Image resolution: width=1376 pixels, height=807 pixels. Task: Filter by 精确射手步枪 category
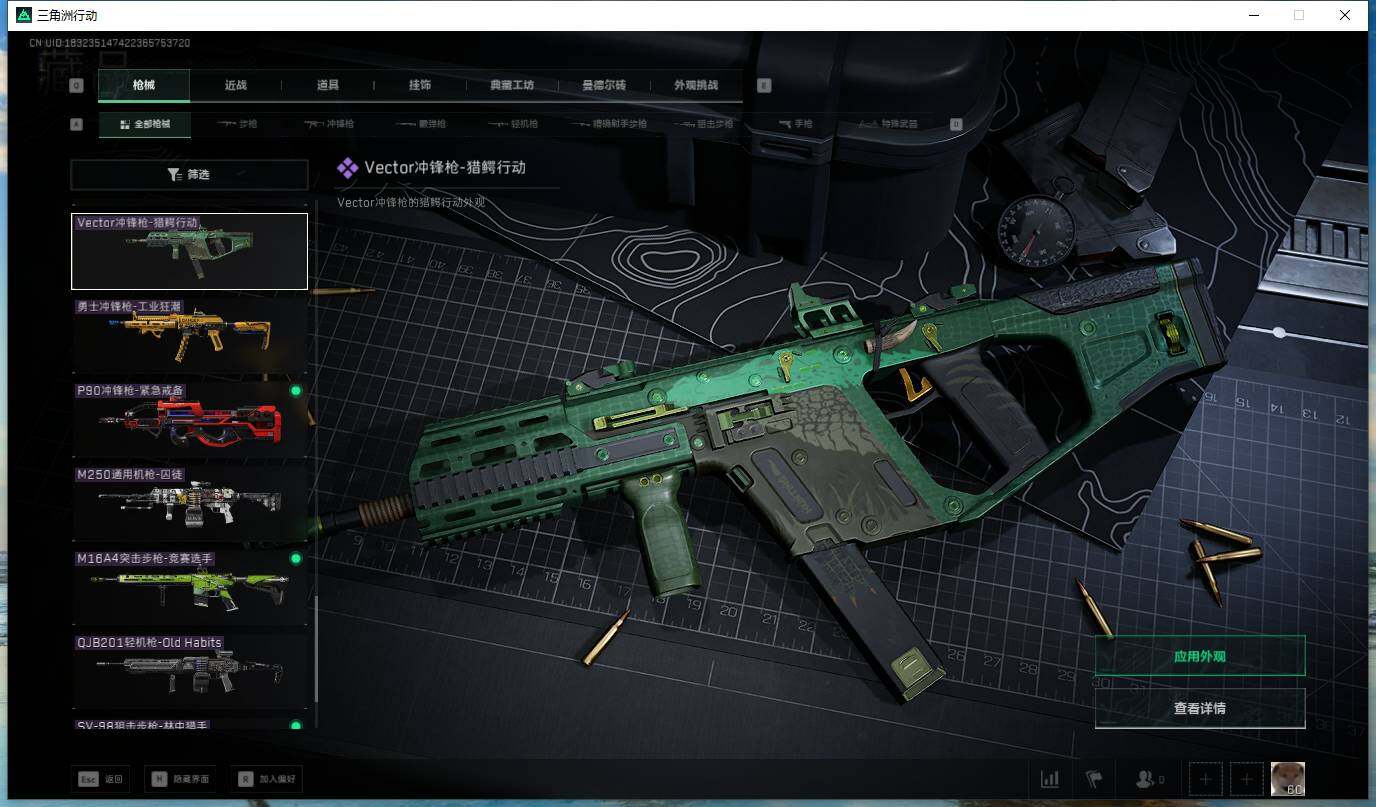pos(608,125)
